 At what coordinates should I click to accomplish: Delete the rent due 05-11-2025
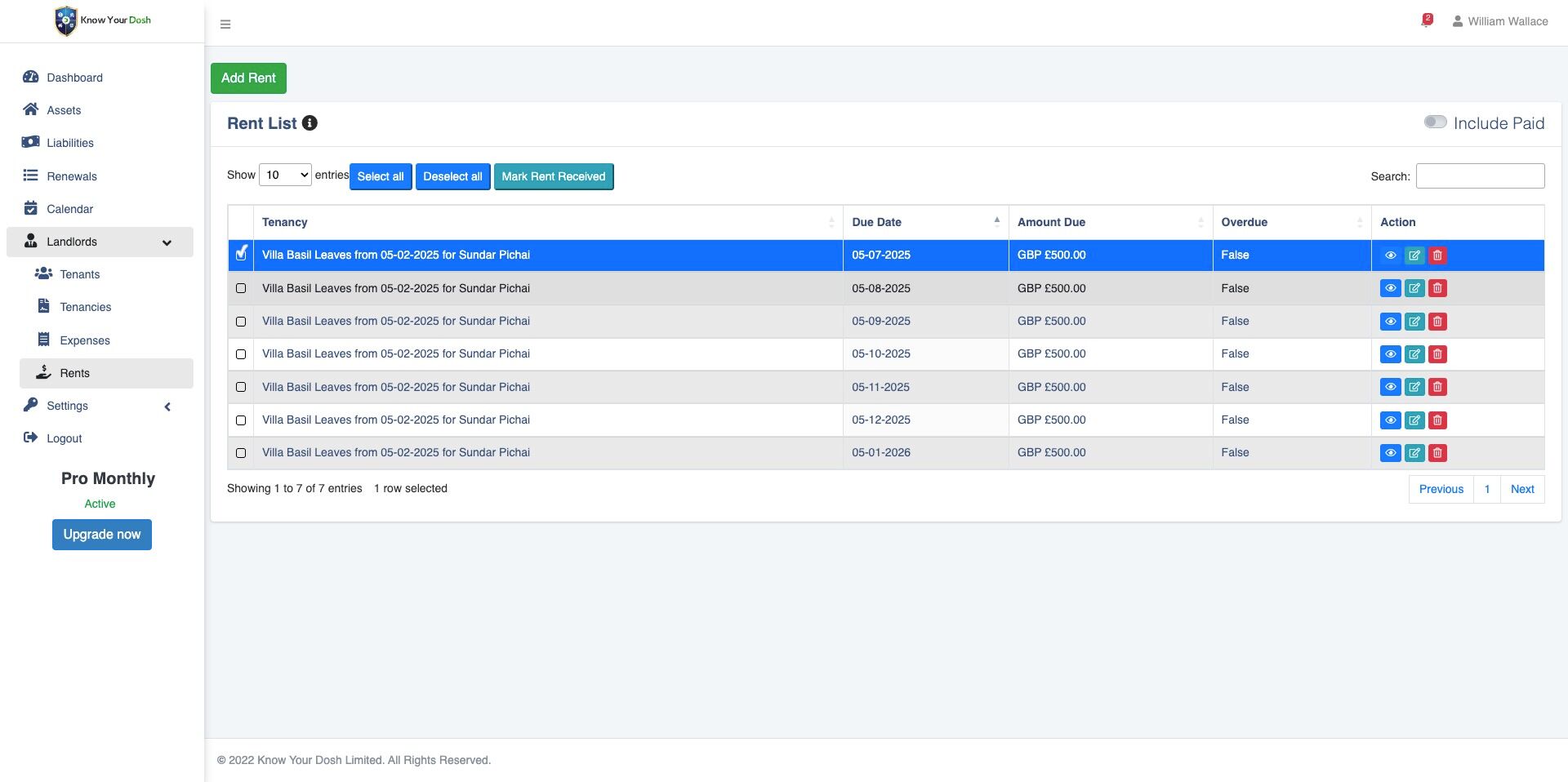click(x=1437, y=387)
